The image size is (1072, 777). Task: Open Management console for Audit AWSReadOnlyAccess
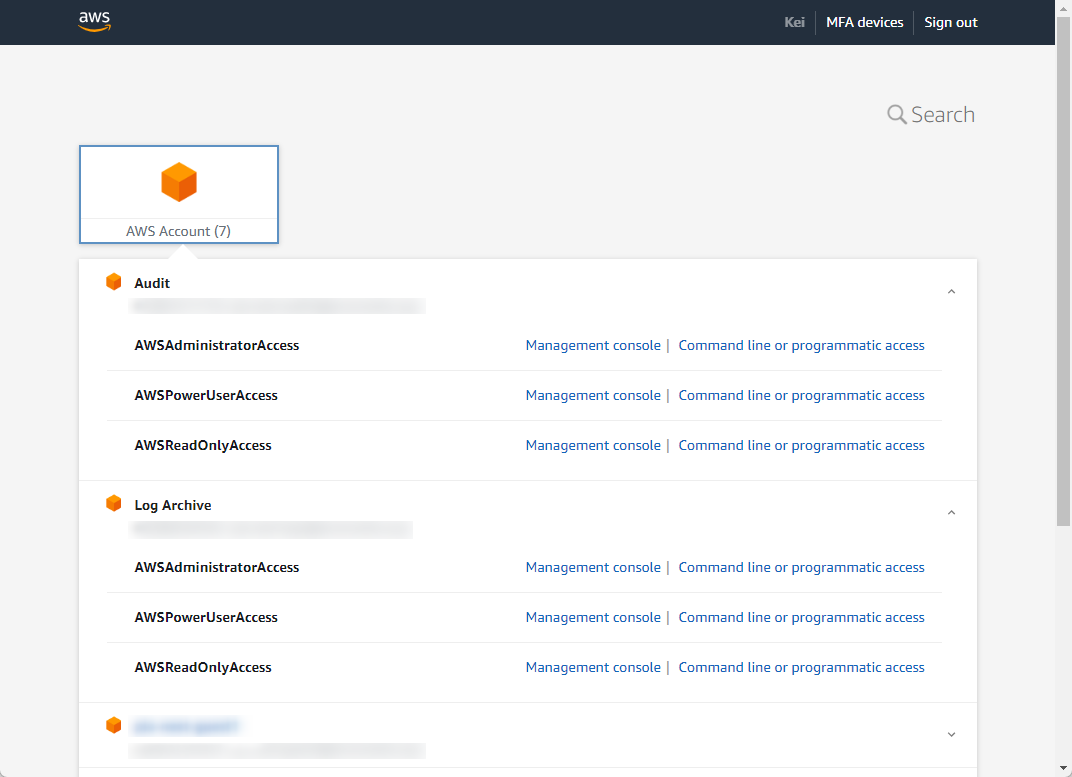[x=593, y=445]
